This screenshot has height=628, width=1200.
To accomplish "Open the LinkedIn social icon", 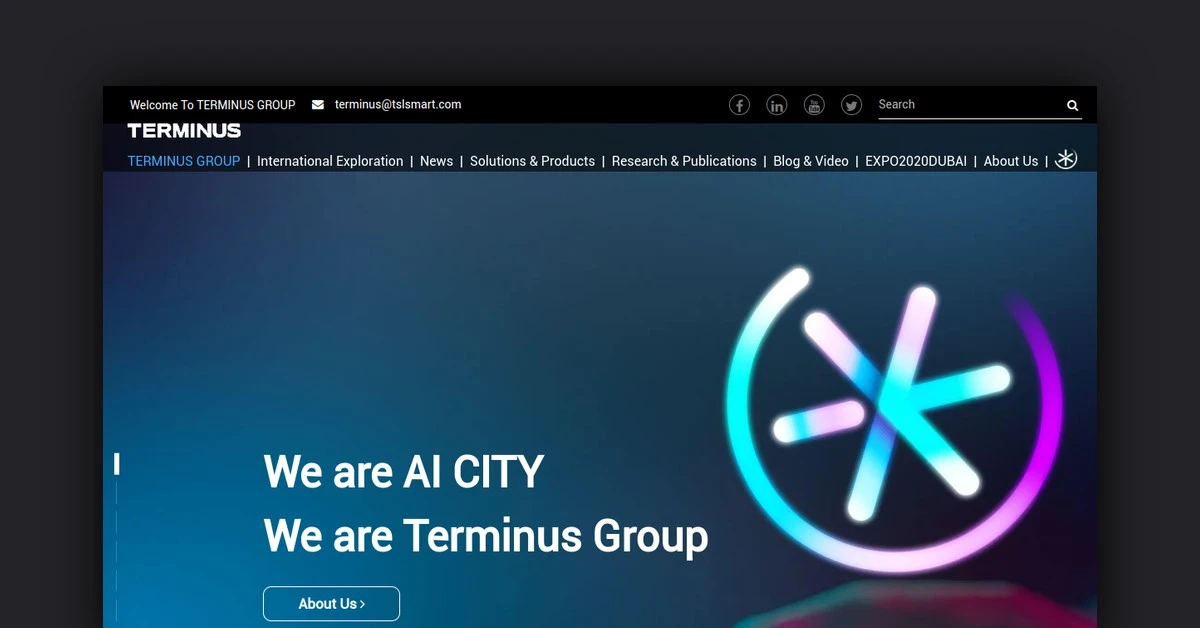I will (777, 104).
